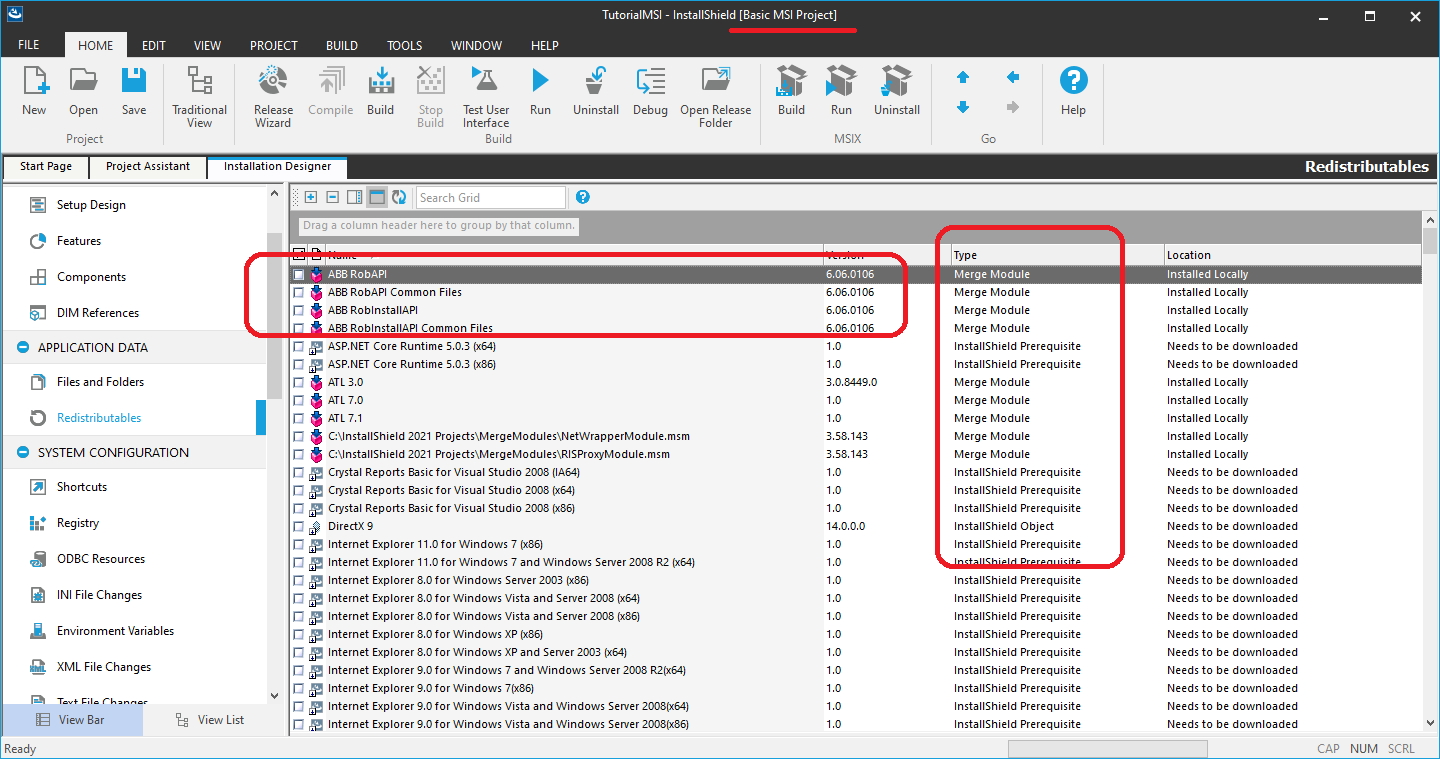1440x759 pixels.
Task: Create a new project with New icon
Action: [x=34, y=92]
